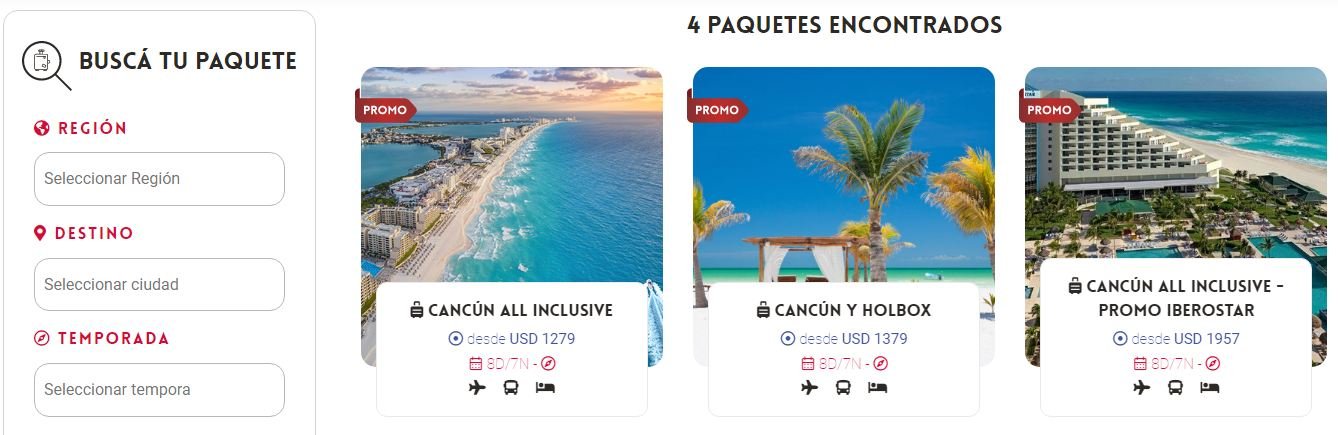Open the Seleccionar Región dropdown
This screenshot has width=1338, height=435.
tap(159, 179)
